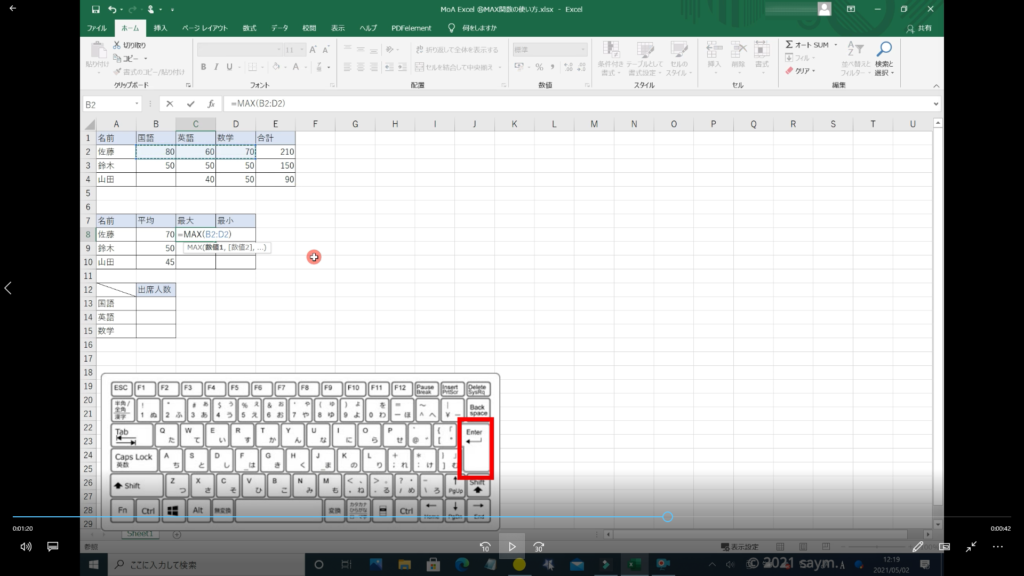This screenshot has height=576, width=1024.
Task: Expand the formula bar
Action: pos(936,104)
